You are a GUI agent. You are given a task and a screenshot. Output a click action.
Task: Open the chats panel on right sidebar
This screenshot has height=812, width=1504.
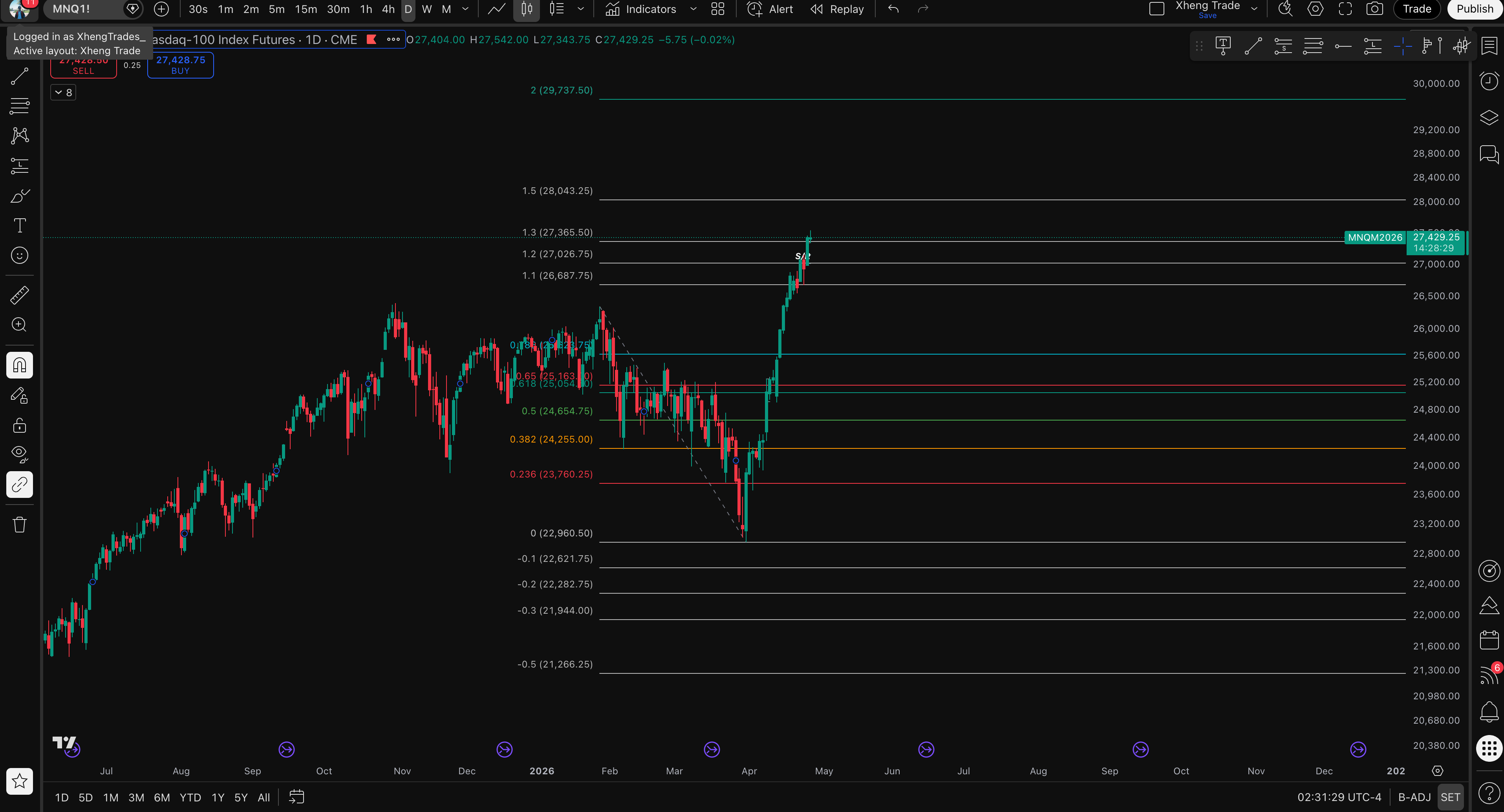pos(1489,154)
